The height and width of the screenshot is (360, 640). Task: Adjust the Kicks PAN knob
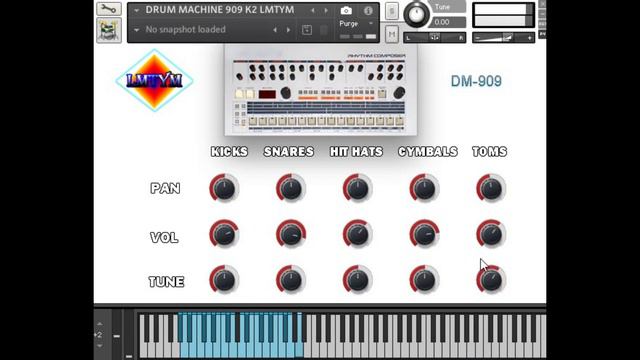224,188
